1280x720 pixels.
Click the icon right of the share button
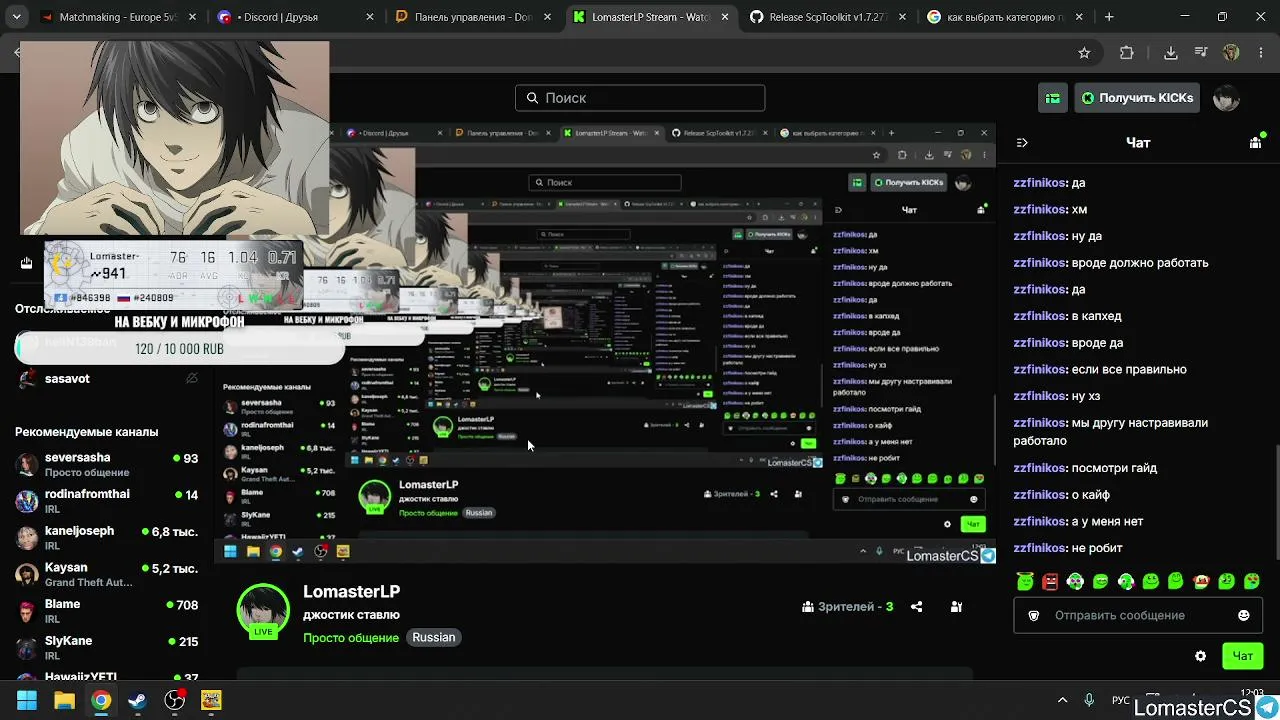click(956, 607)
